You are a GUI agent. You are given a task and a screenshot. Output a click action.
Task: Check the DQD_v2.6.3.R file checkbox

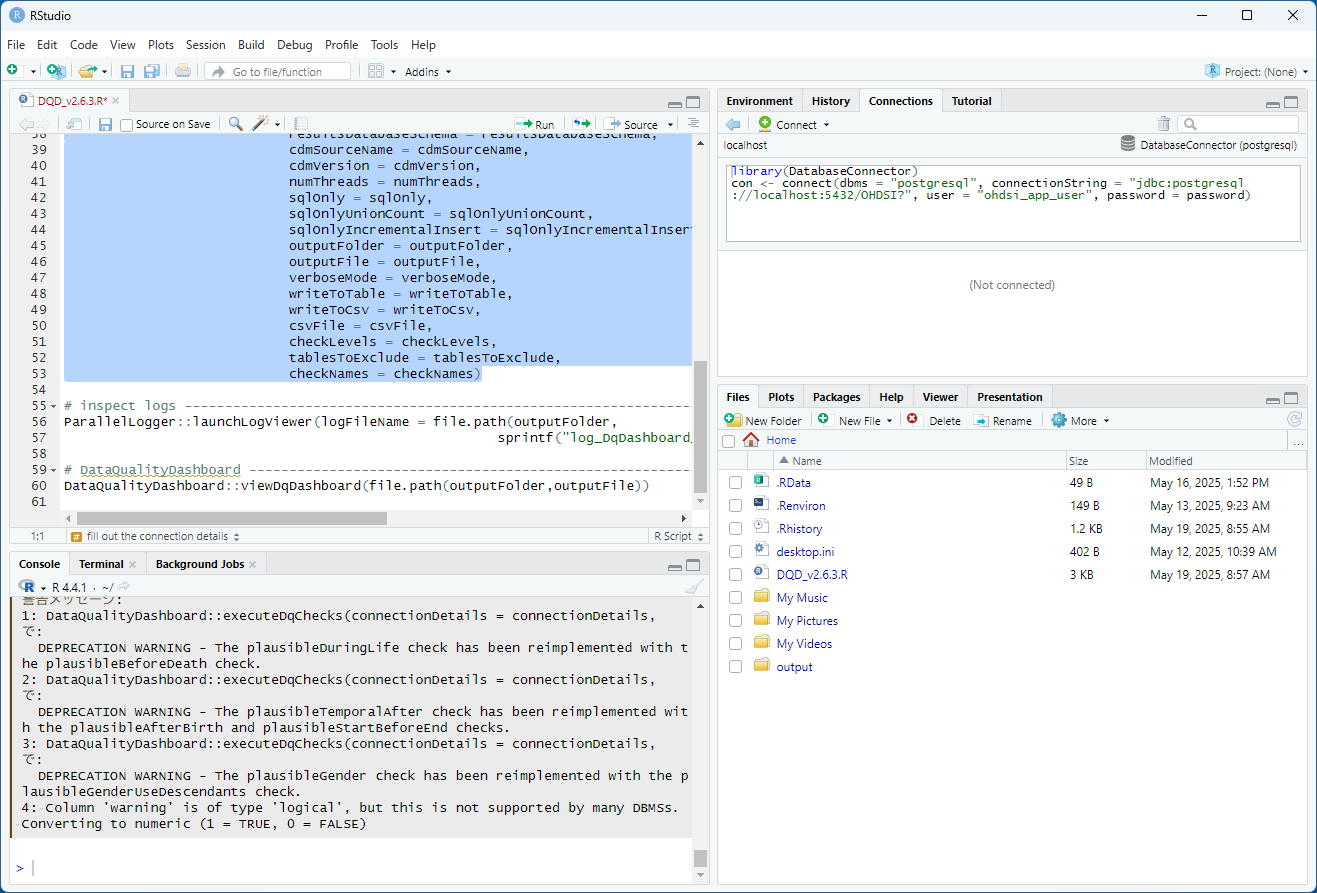735,575
